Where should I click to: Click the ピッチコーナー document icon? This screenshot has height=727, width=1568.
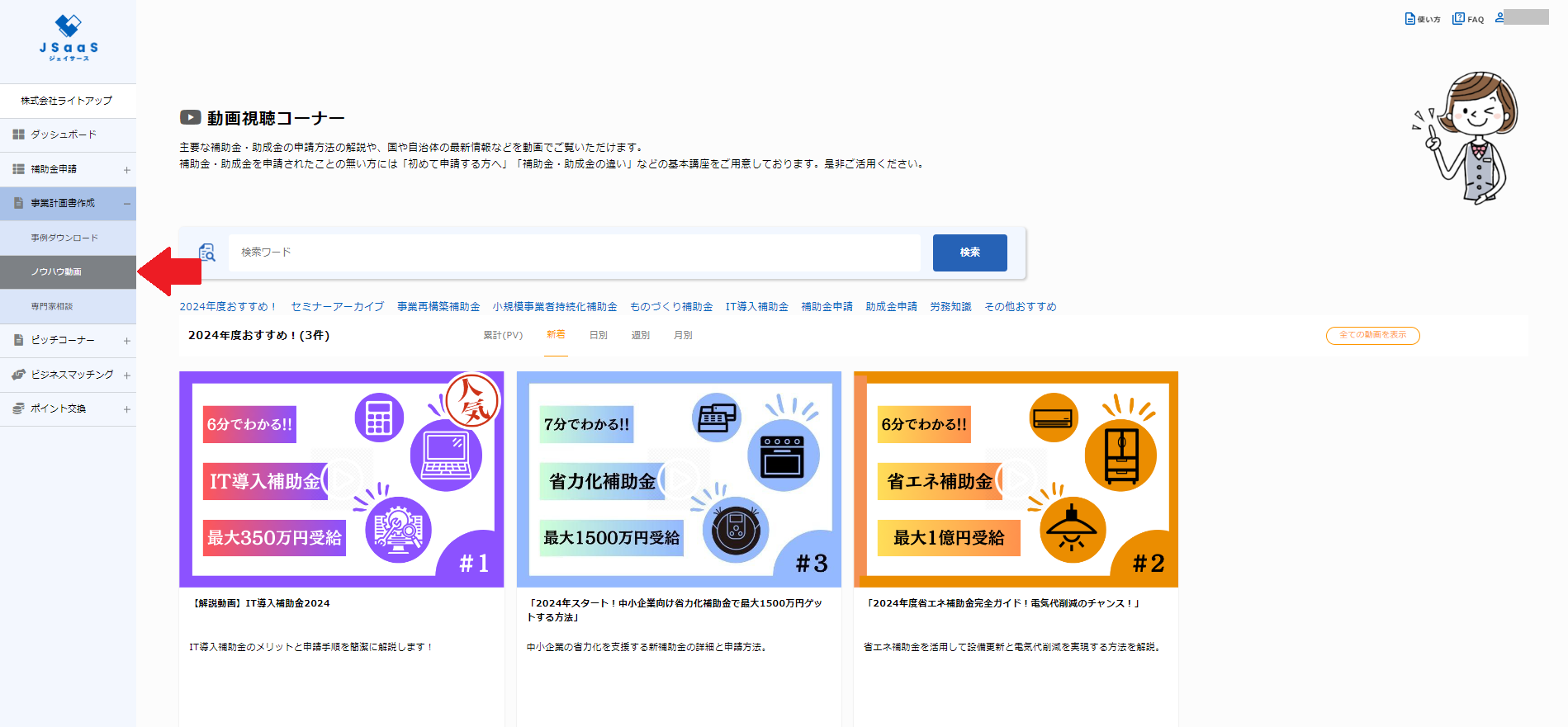tap(18, 340)
